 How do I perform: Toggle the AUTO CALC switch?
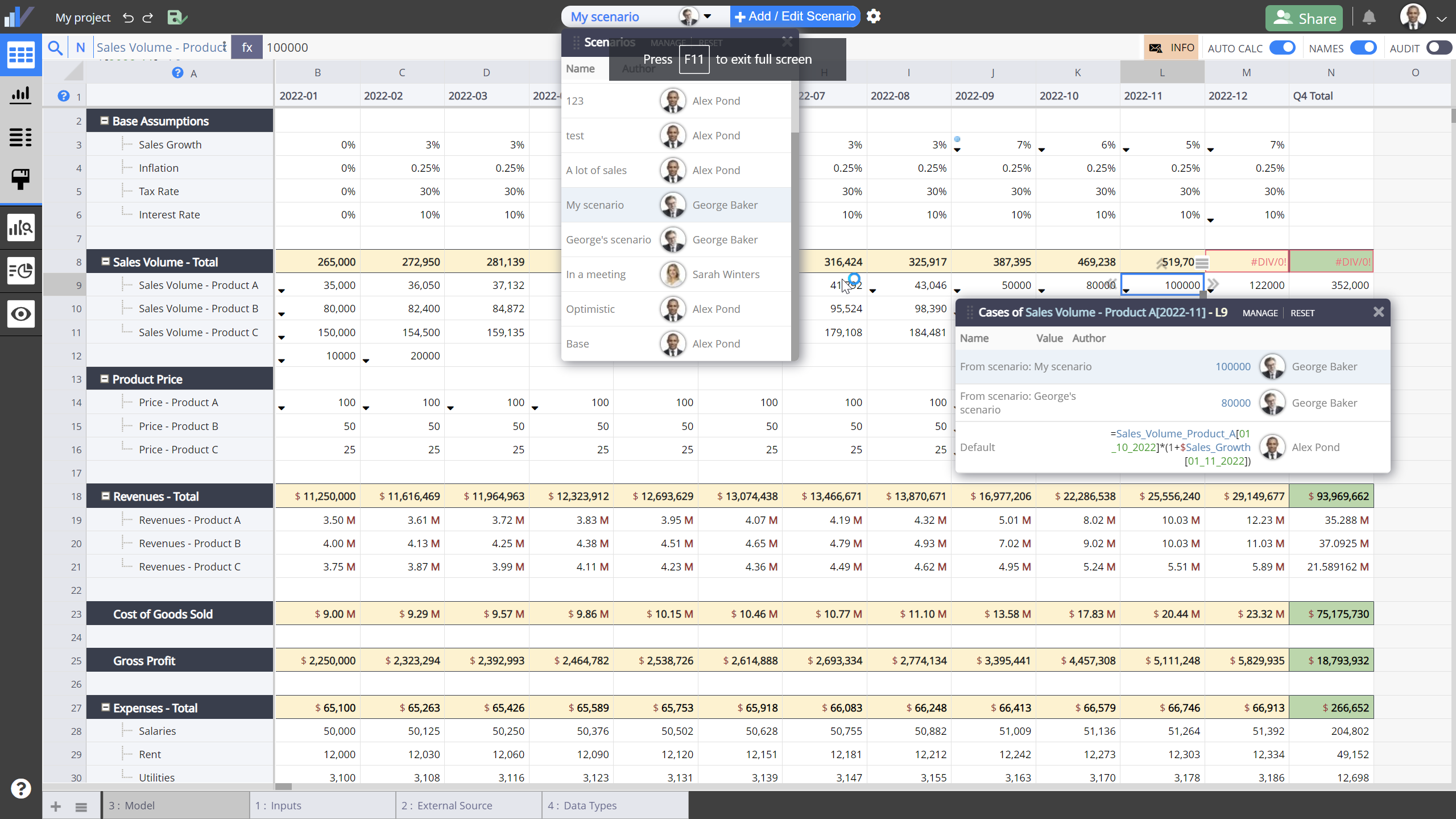(1282, 48)
